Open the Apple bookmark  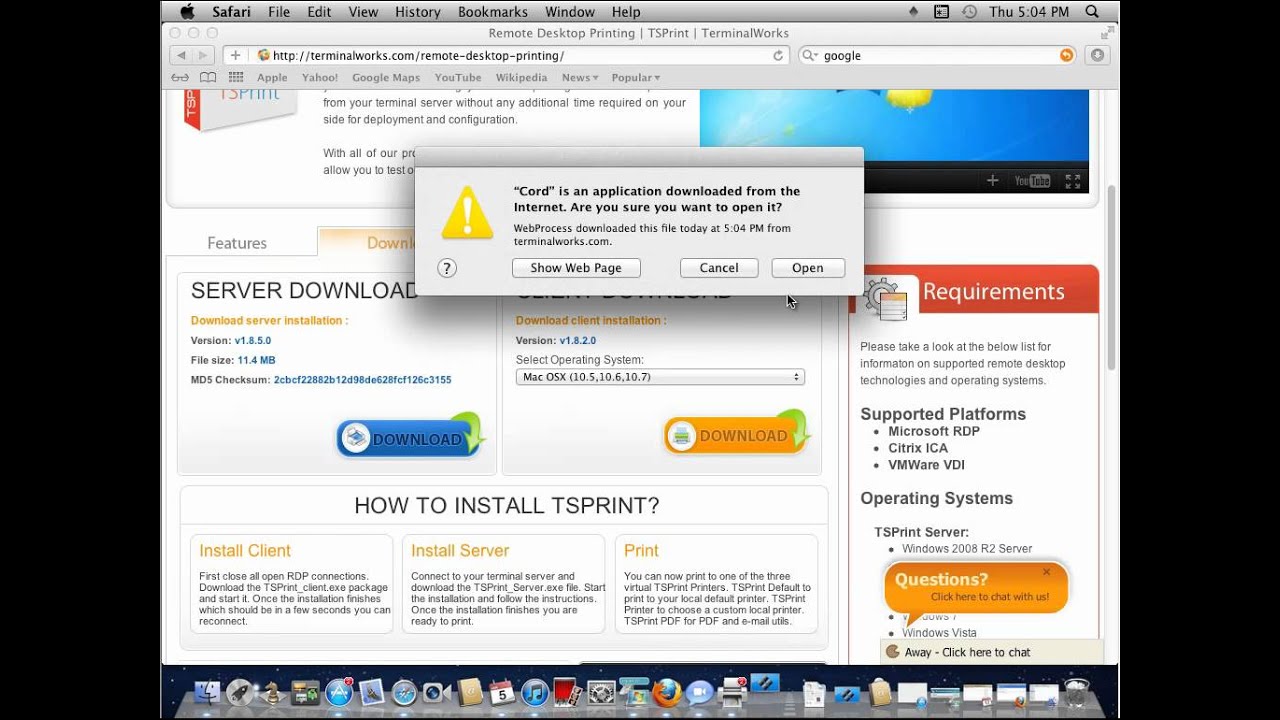tap(272, 77)
